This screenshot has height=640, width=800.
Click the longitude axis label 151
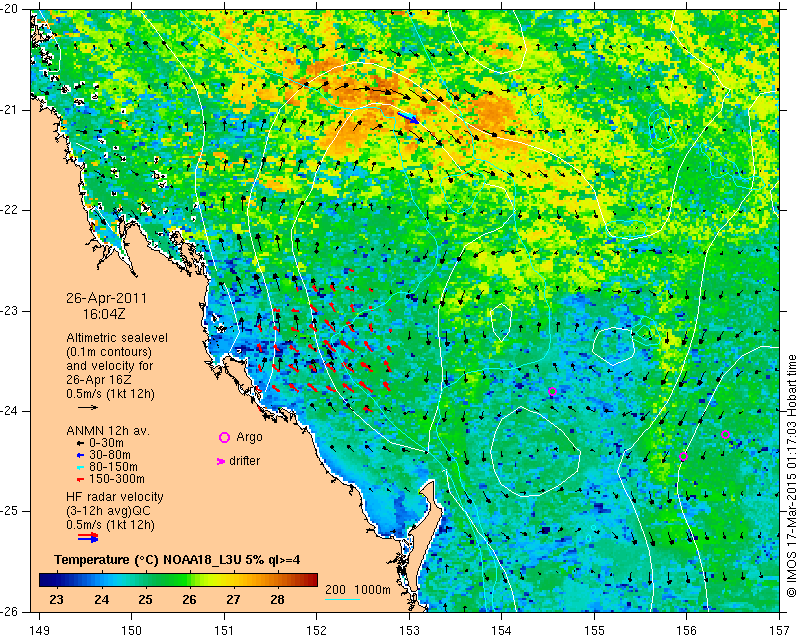coord(224,631)
